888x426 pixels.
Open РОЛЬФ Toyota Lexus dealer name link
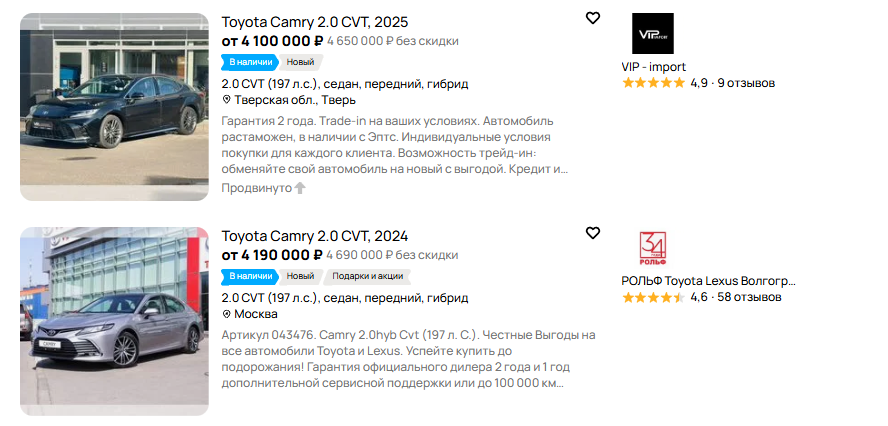[708, 281]
